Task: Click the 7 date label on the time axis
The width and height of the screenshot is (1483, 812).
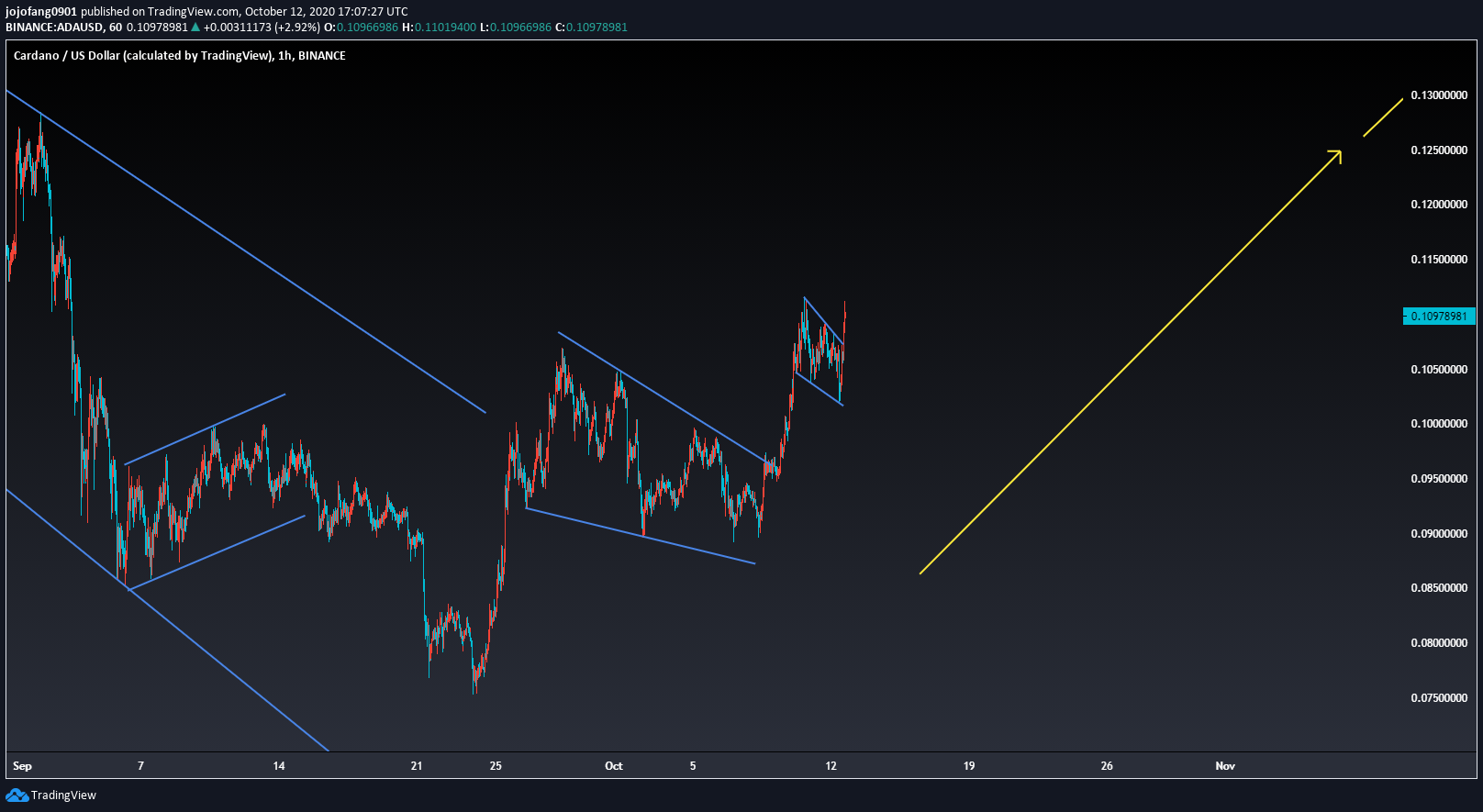Action: [140, 766]
